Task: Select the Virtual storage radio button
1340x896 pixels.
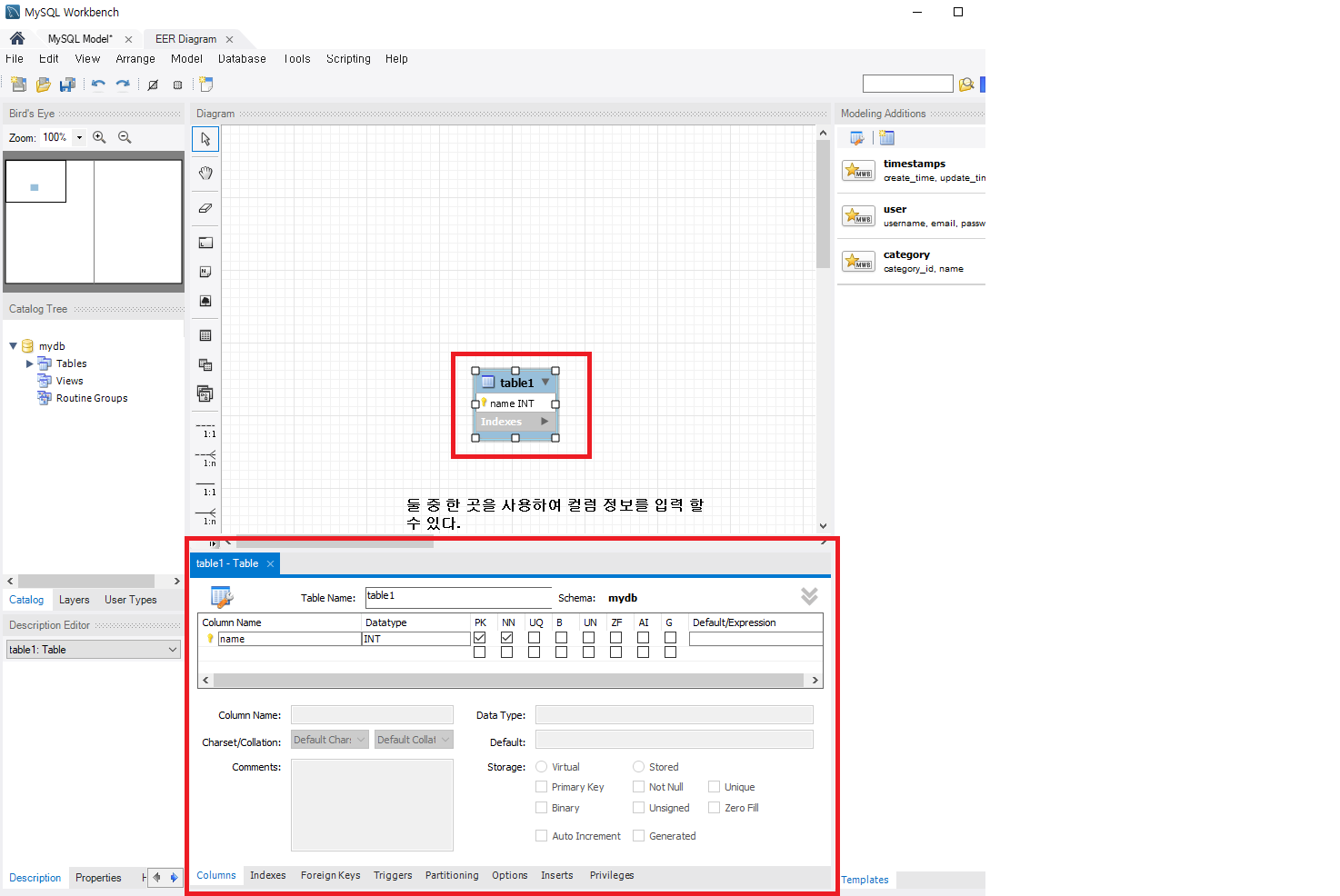Action: coord(542,767)
